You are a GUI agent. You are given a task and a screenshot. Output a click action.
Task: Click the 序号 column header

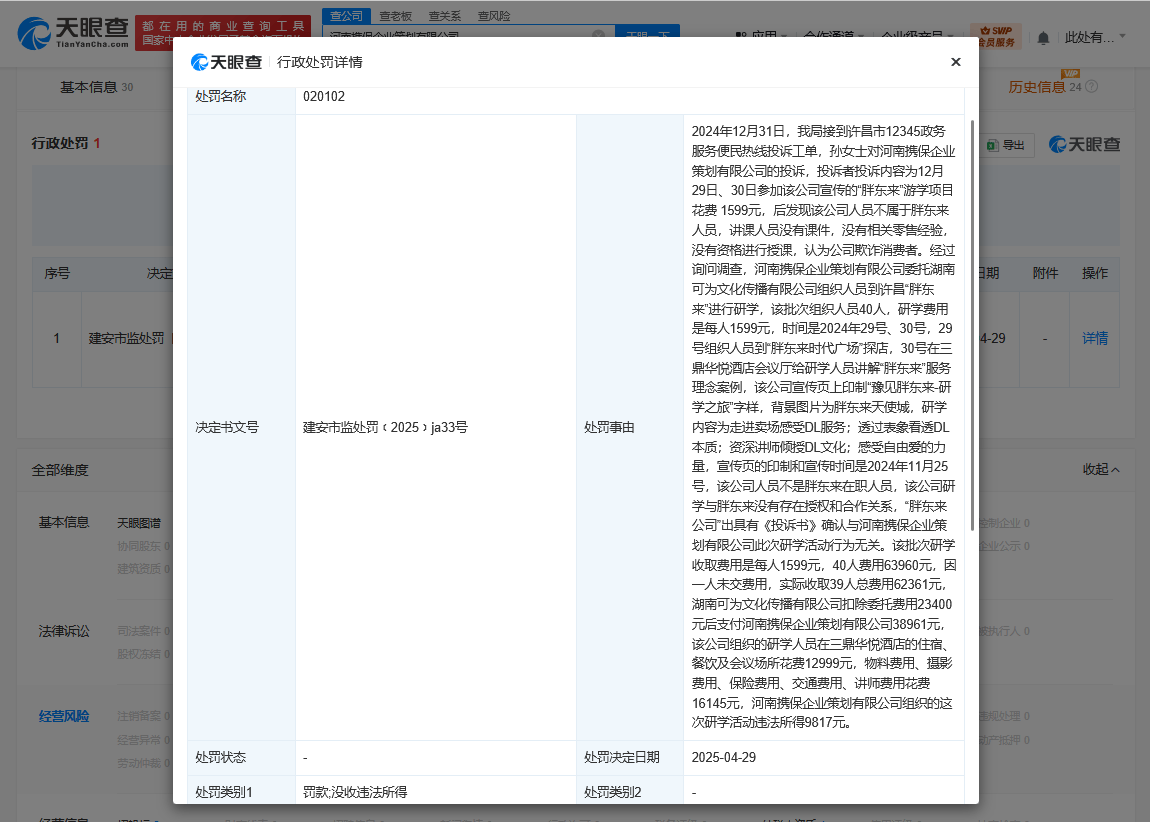click(56, 273)
